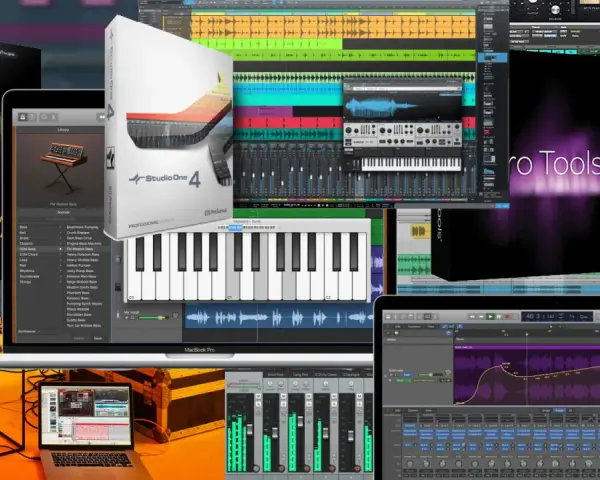This screenshot has width=600, height=480.
Task: Click the rewind button in Logic's transport
Action: point(472,317)
